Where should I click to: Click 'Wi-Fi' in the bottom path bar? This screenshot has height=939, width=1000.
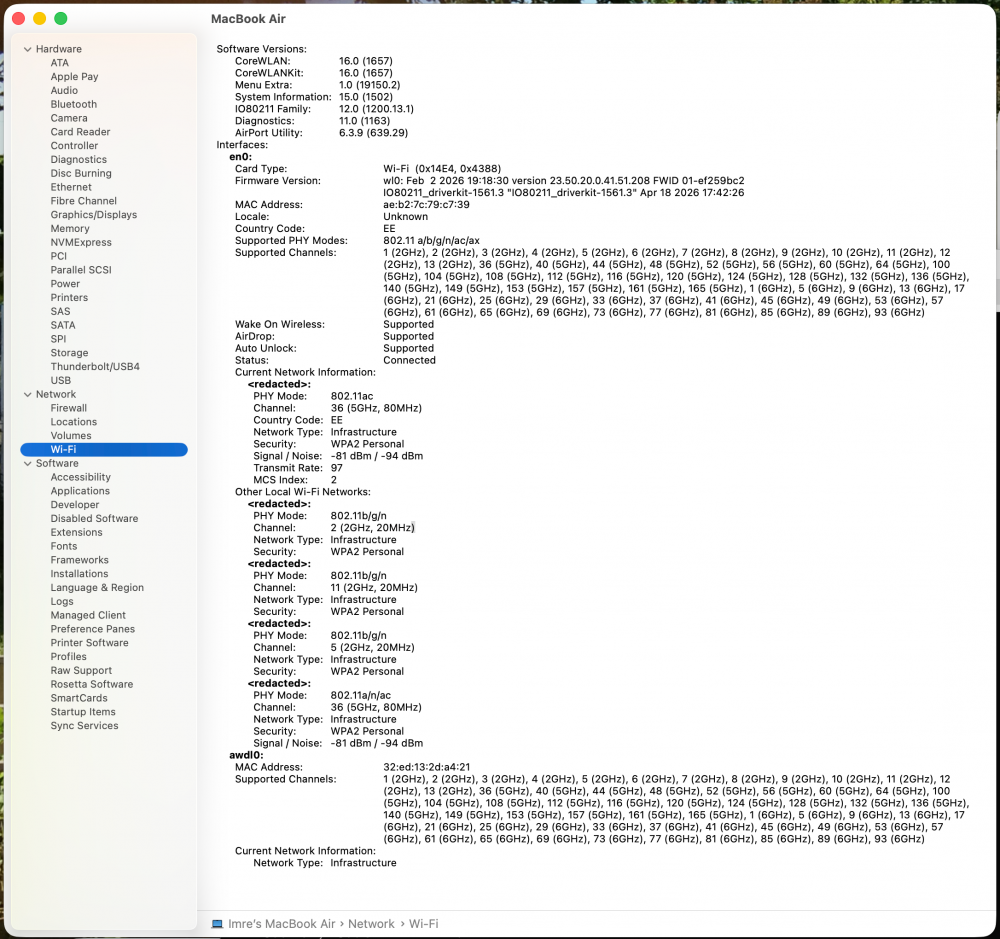point(423,924)
